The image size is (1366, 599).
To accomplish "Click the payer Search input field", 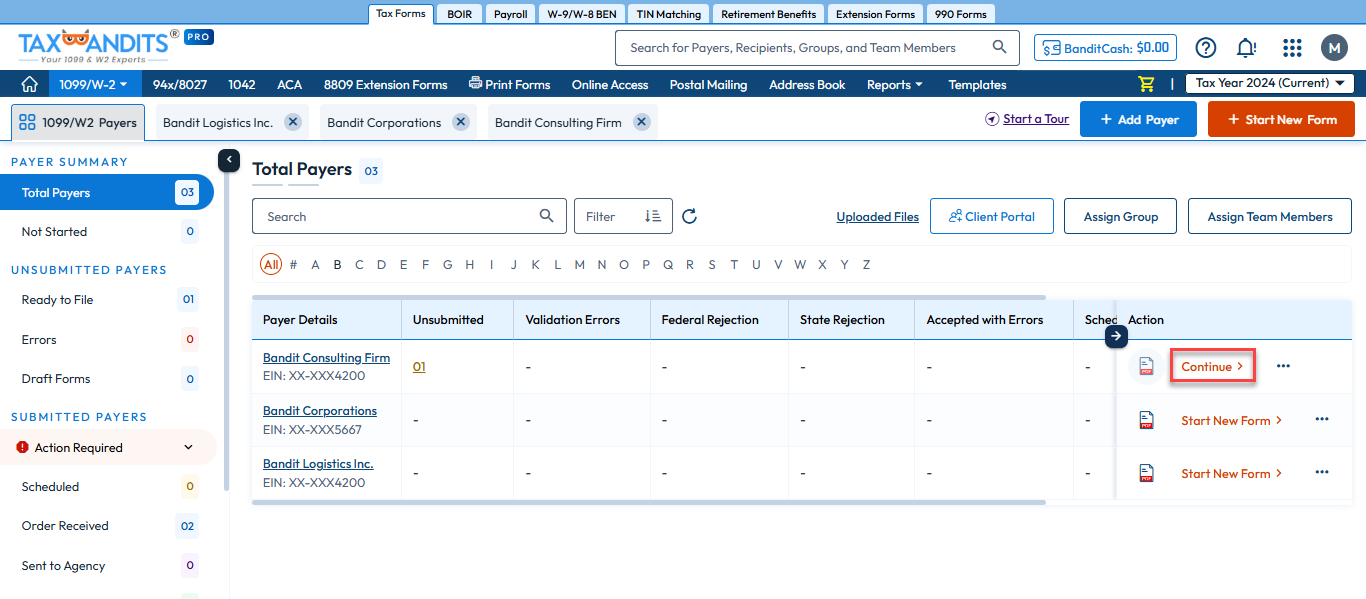I will pyautogui.click(x=408, y=216).
